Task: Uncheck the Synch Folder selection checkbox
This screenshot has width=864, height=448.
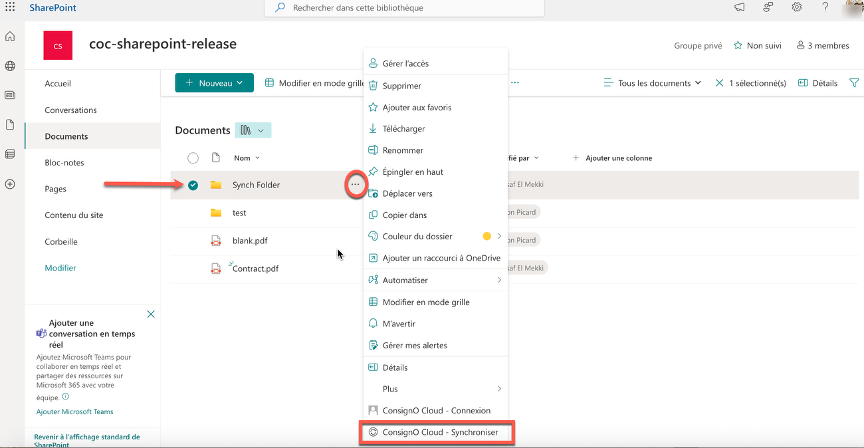Action: point(193,185)
